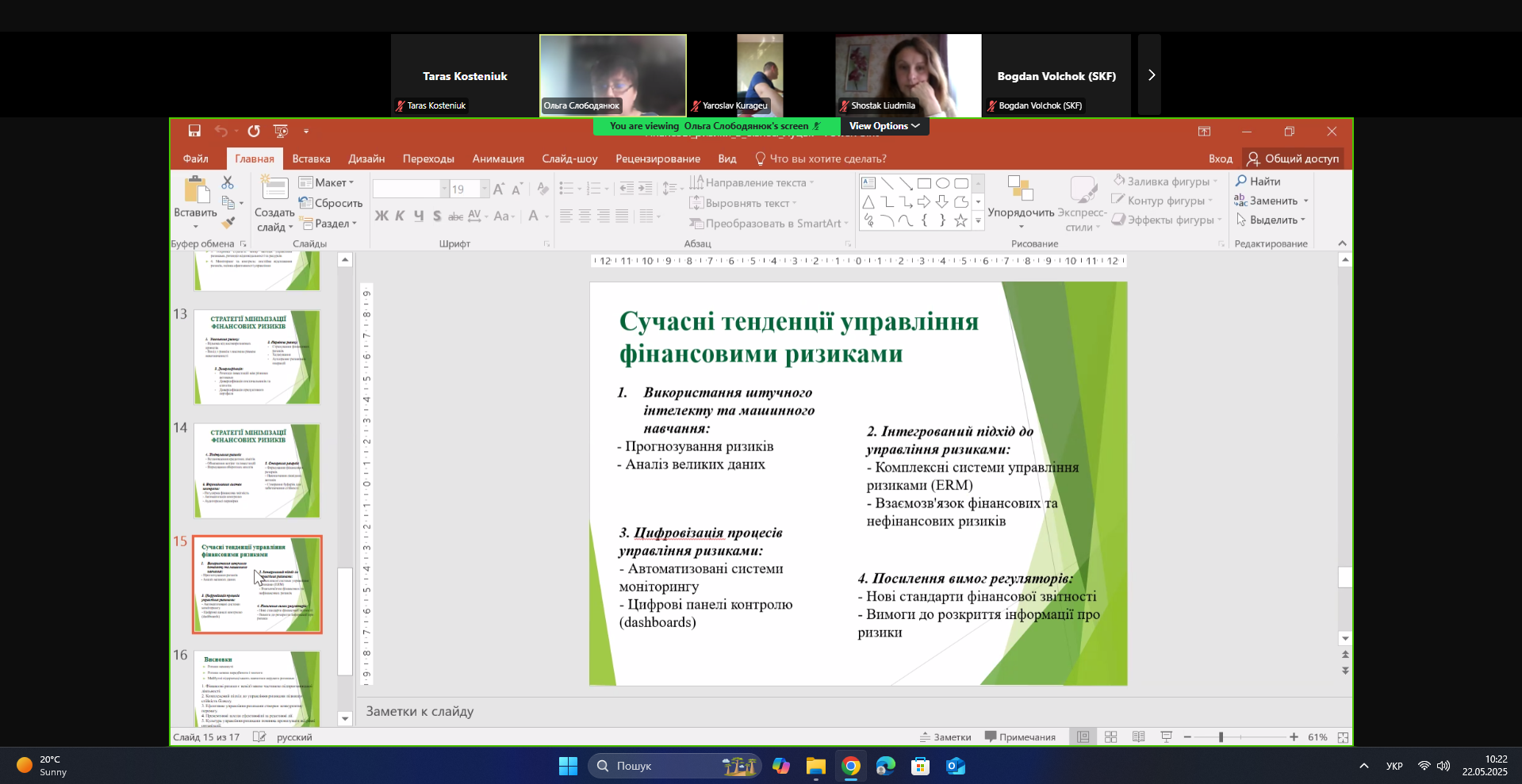
Task: Switch to slide sorter view in status bar
Action: click(1110, 736)
